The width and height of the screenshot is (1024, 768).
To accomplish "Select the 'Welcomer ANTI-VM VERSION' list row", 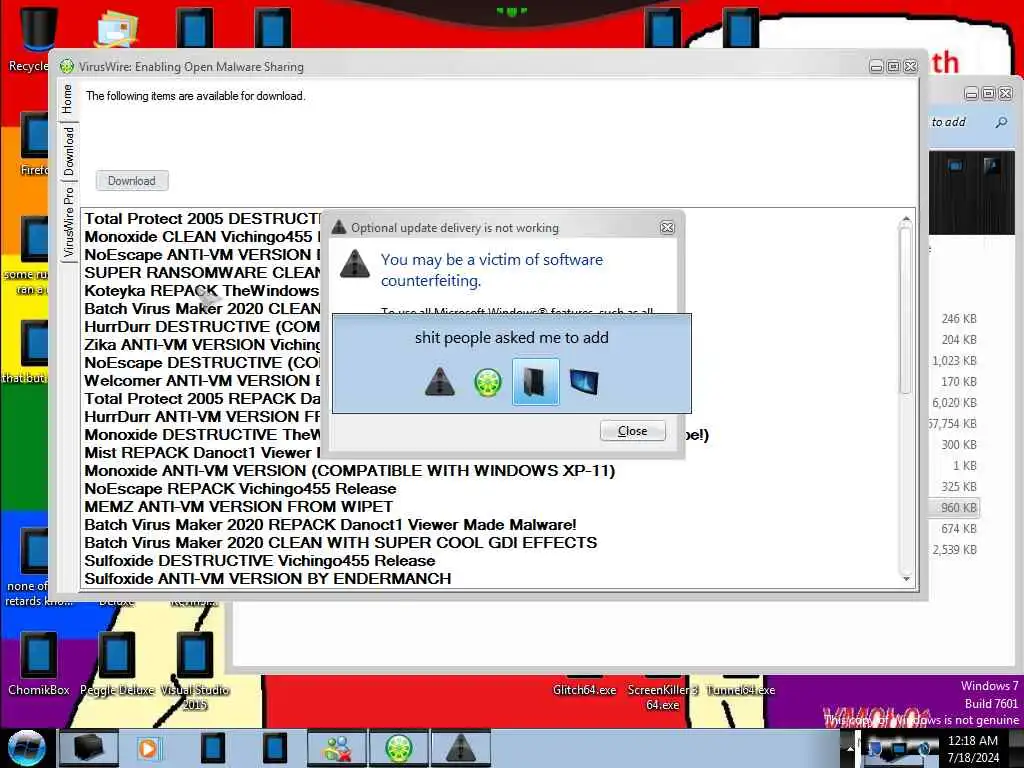I will pyautogui.click(x=202, y=381).
